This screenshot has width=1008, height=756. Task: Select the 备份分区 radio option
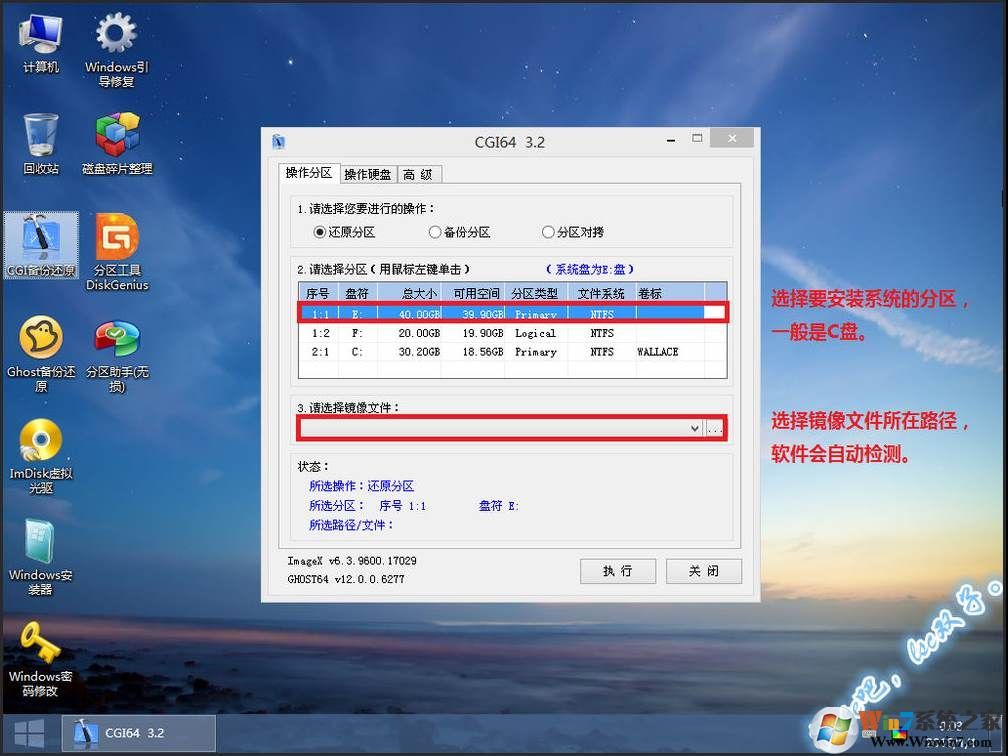435,232
